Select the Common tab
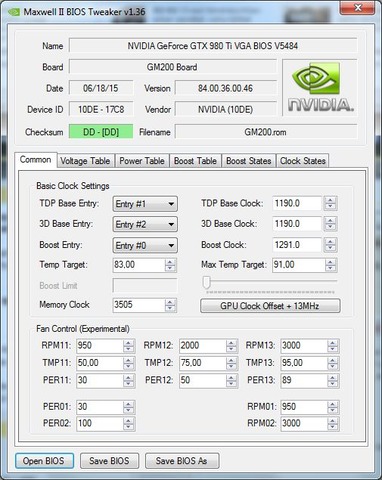The height and width of the screenshot is (480, 382). (36, 160)
